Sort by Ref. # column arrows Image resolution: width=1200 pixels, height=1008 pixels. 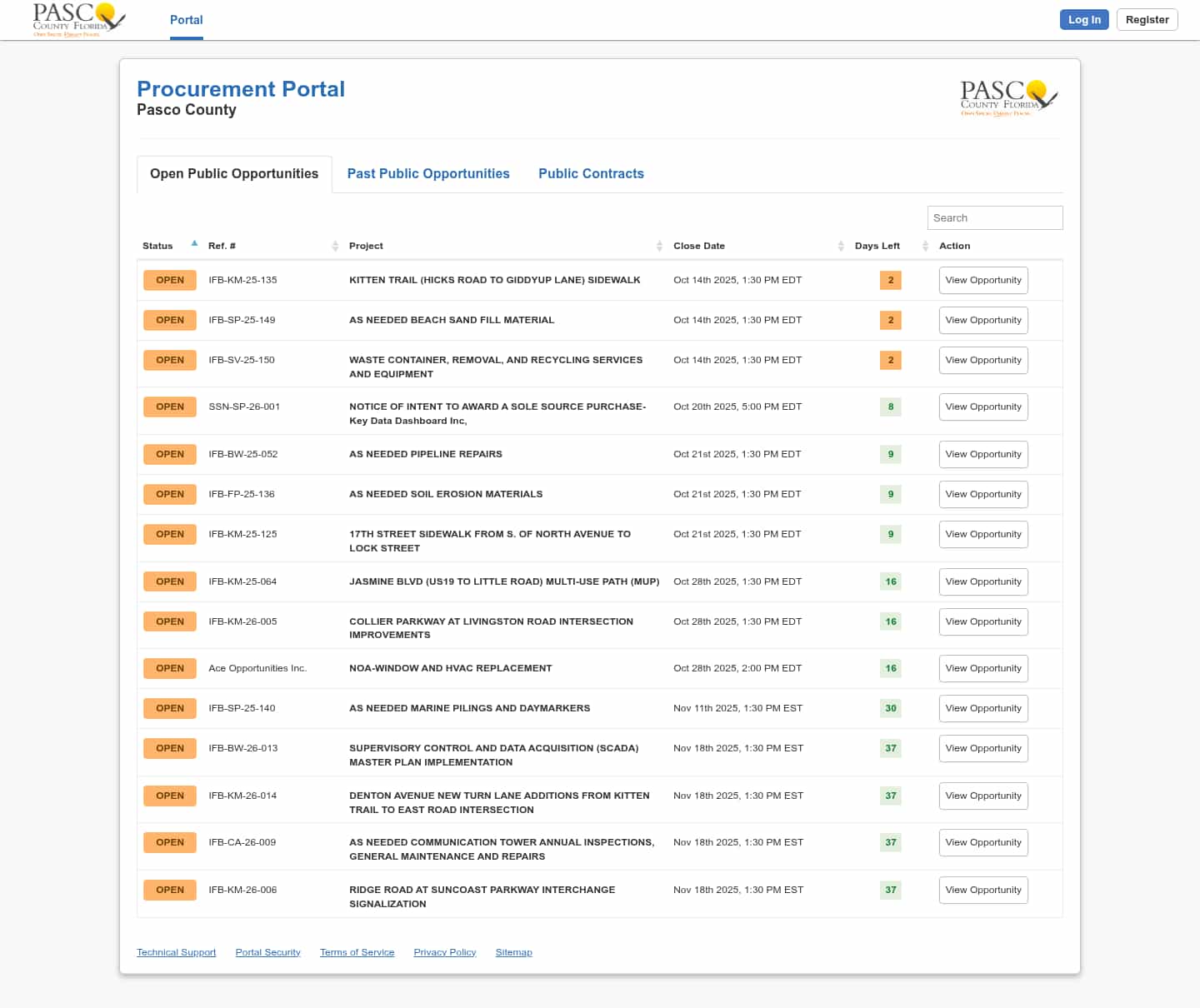click(335, 246)
